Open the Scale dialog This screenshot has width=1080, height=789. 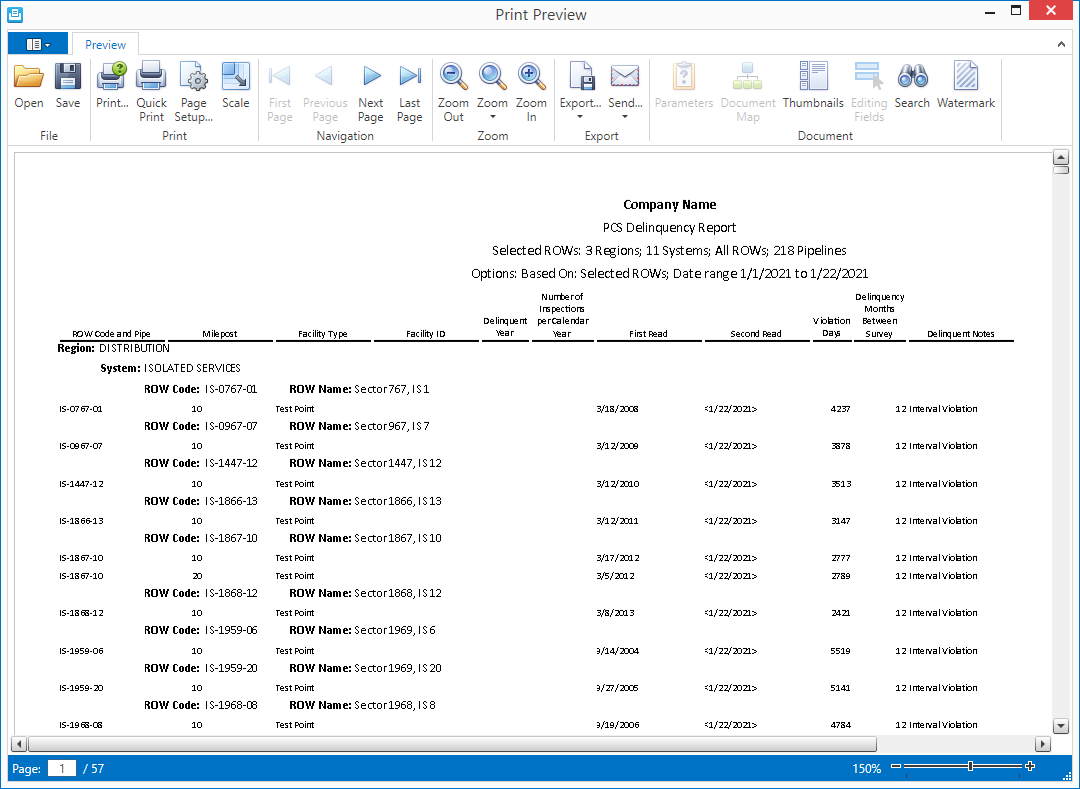pos(236,85)
